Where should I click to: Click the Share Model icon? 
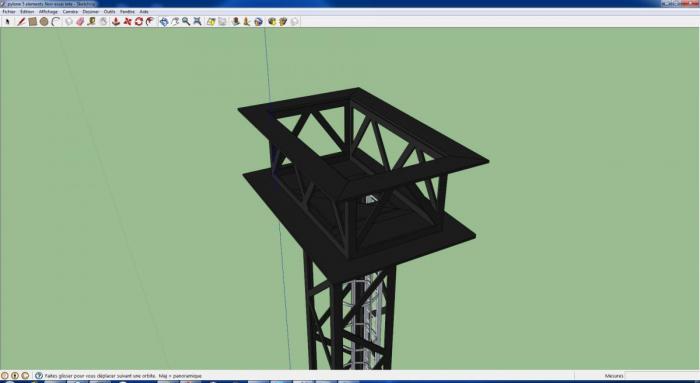pos(283,21)
